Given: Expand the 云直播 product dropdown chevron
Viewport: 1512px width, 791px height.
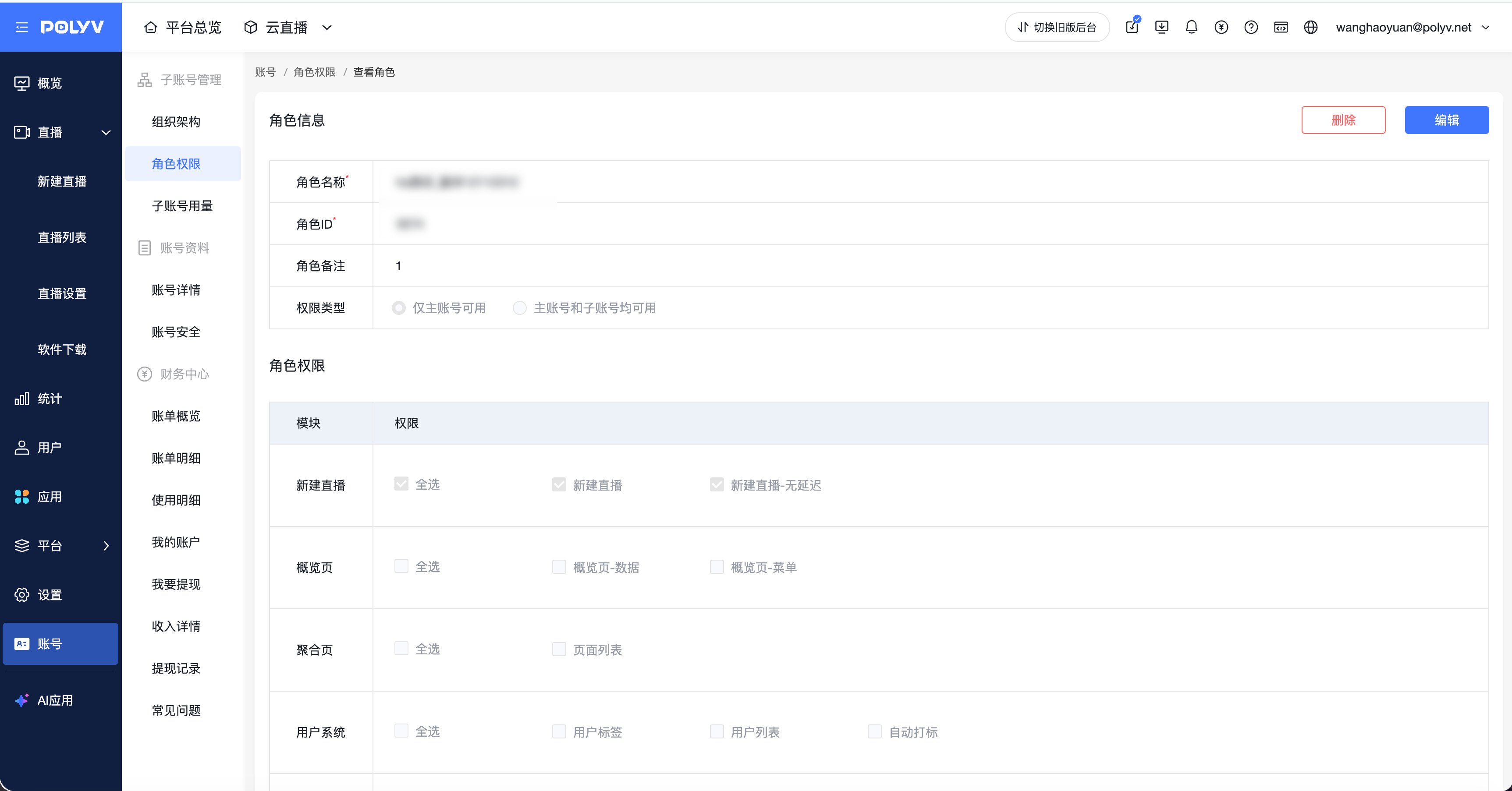Looking at the screenshot, I should coord(327,27).
